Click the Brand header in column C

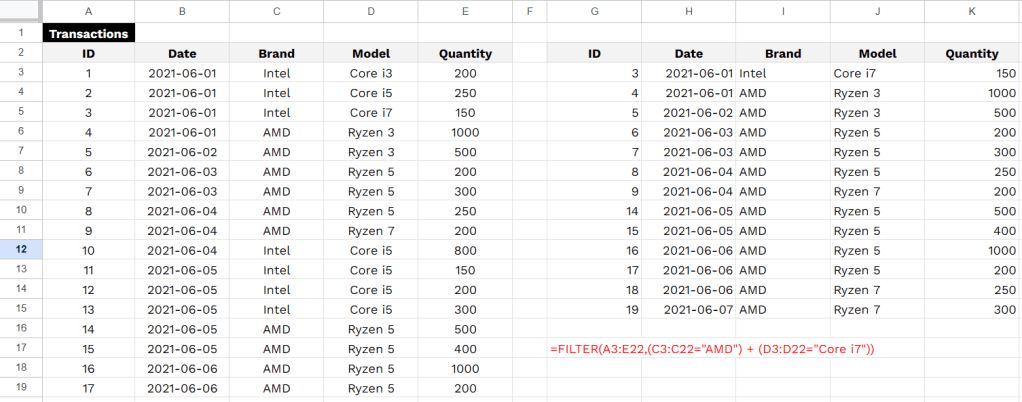coord(276,54)
